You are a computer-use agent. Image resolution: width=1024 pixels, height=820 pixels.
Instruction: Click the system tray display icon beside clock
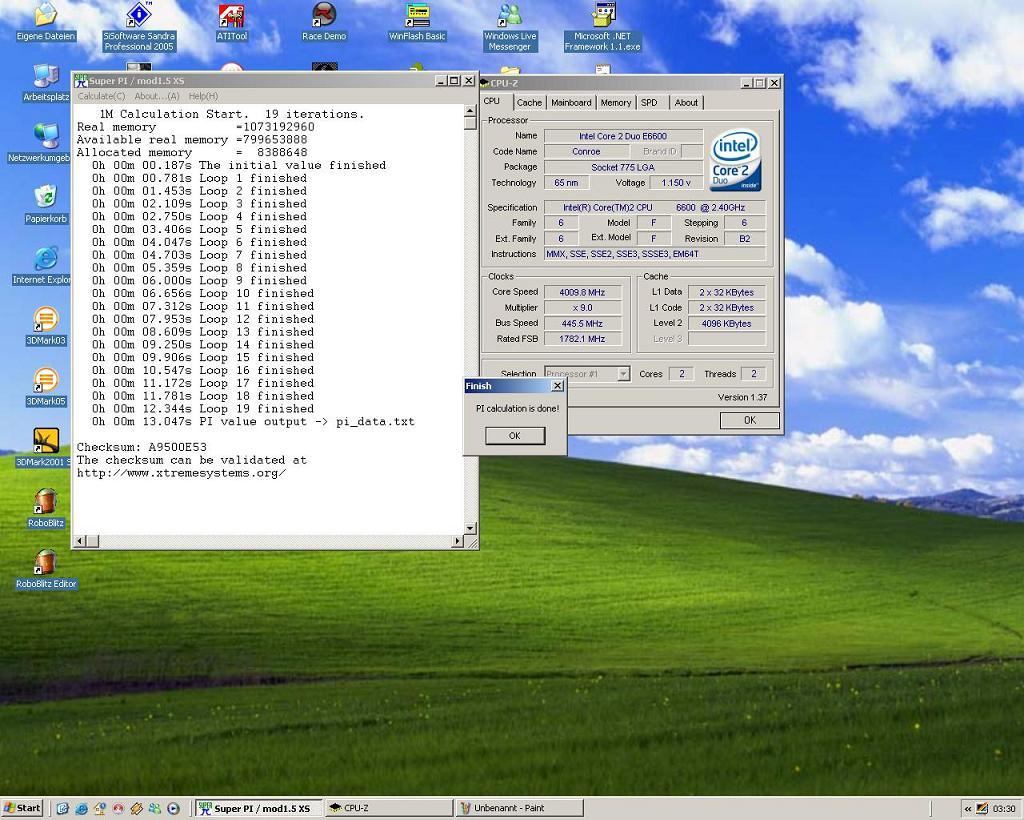pos(982,808)
